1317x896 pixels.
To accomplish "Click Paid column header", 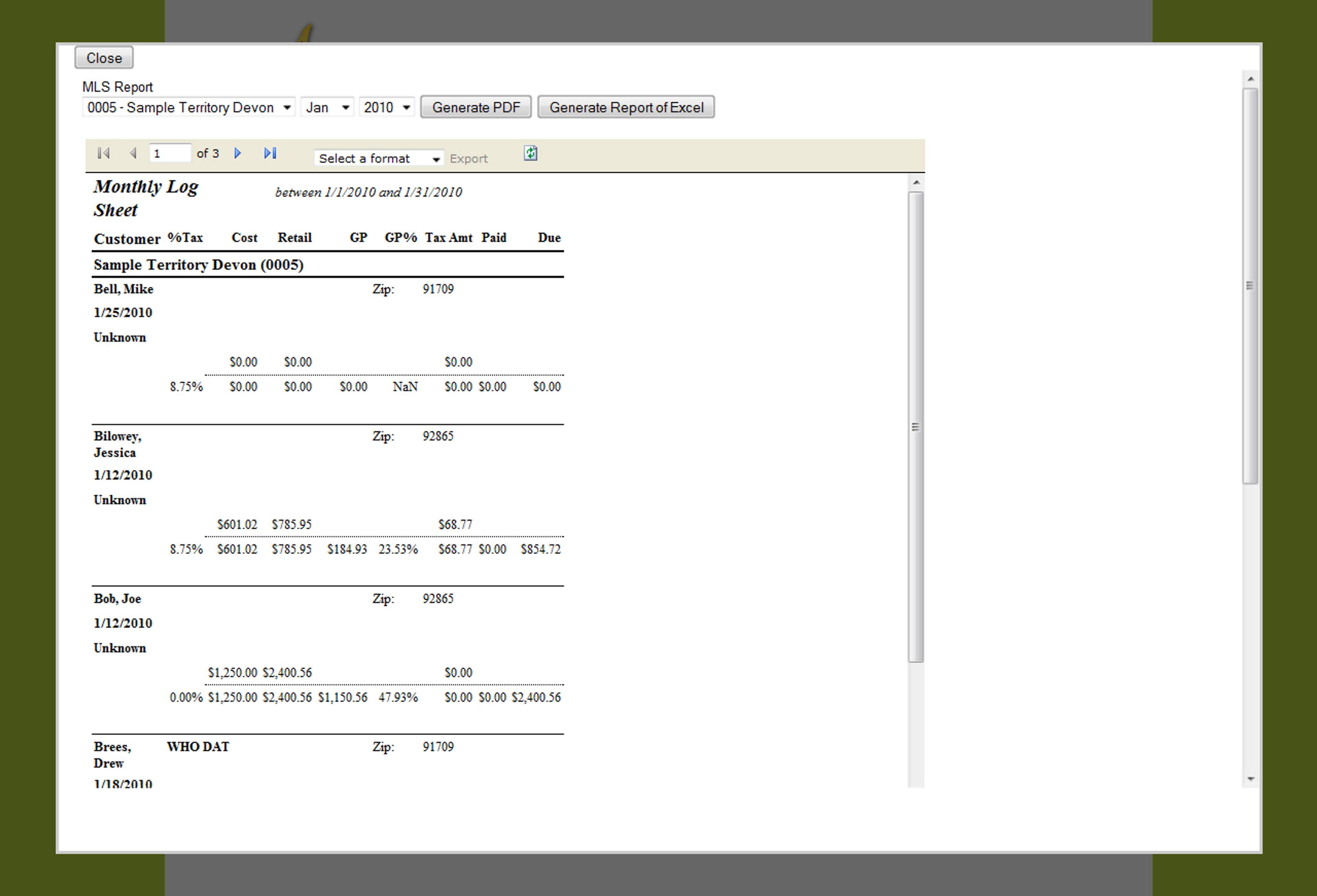I will click(x=494, y=238).
